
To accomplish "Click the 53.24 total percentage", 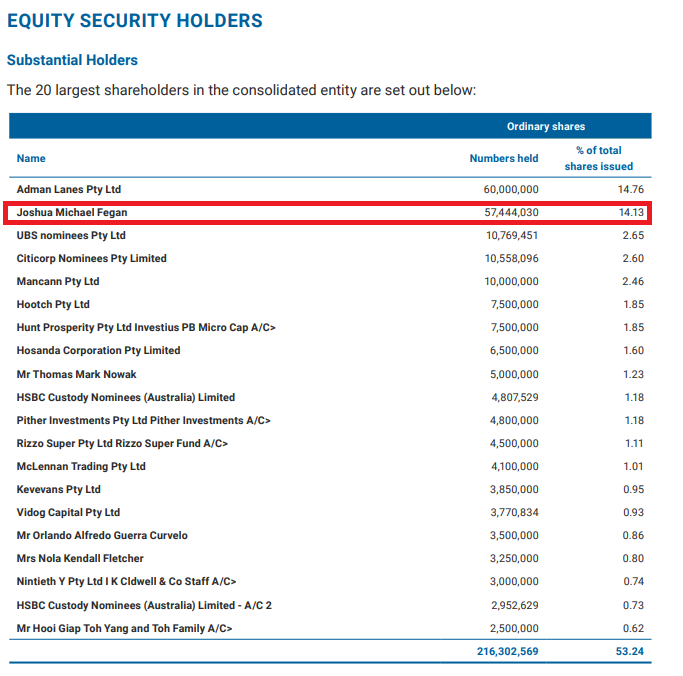I will [x=630, y=651].
